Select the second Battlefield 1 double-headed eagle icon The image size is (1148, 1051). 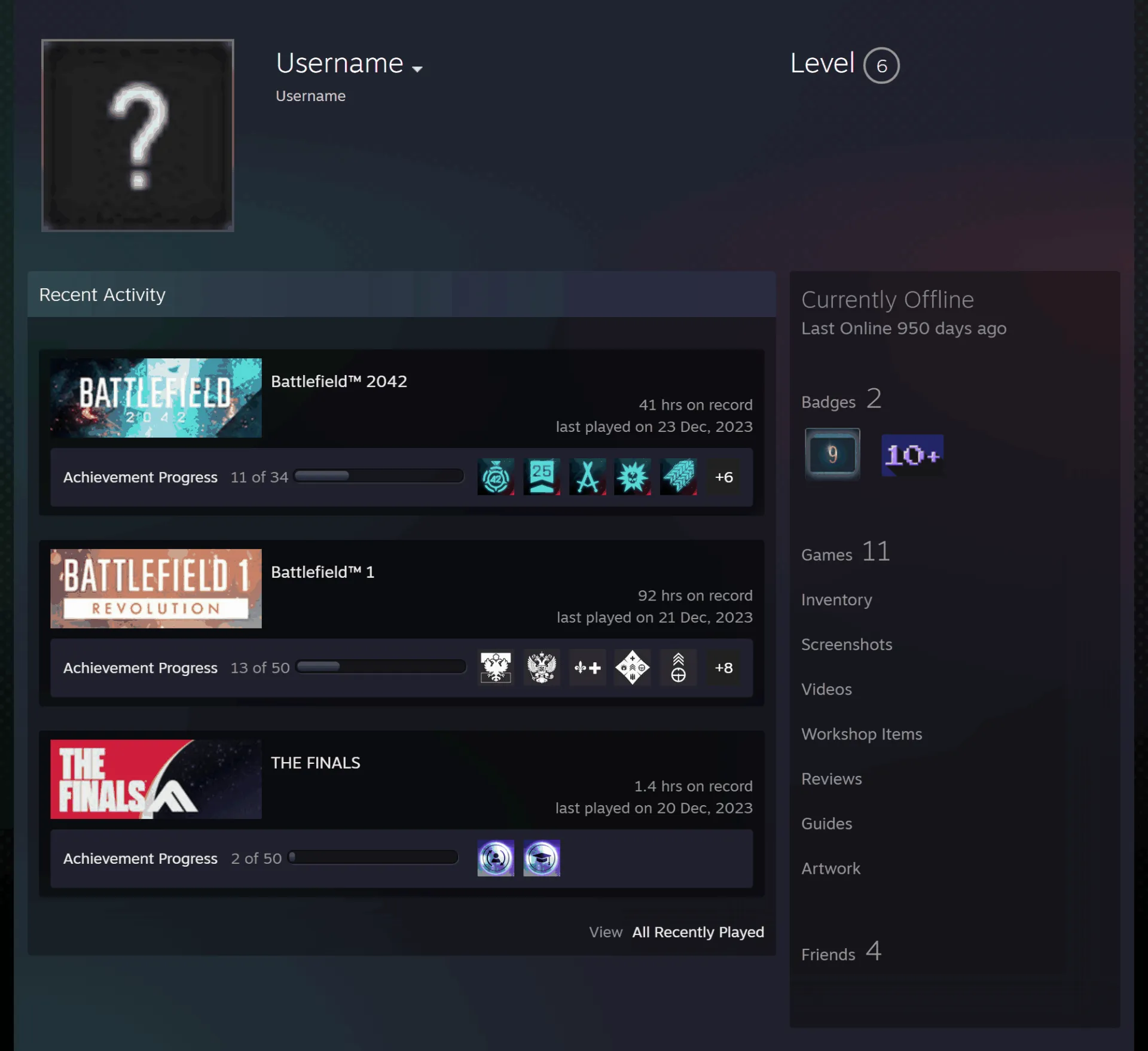542,668
